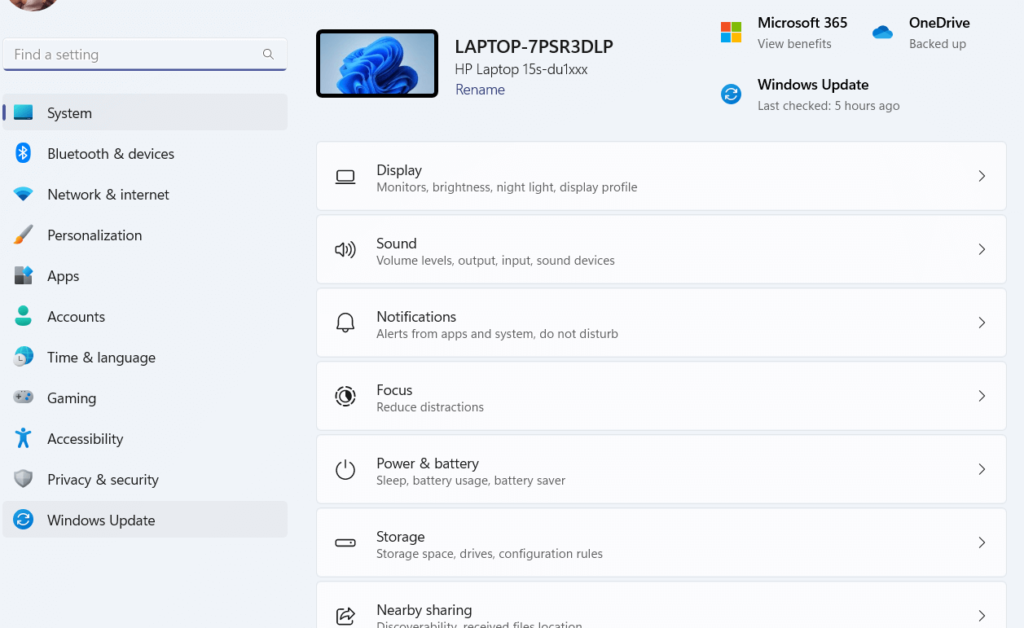Select System in the sidebar
1024x628 pixels.
click(145, 112)
